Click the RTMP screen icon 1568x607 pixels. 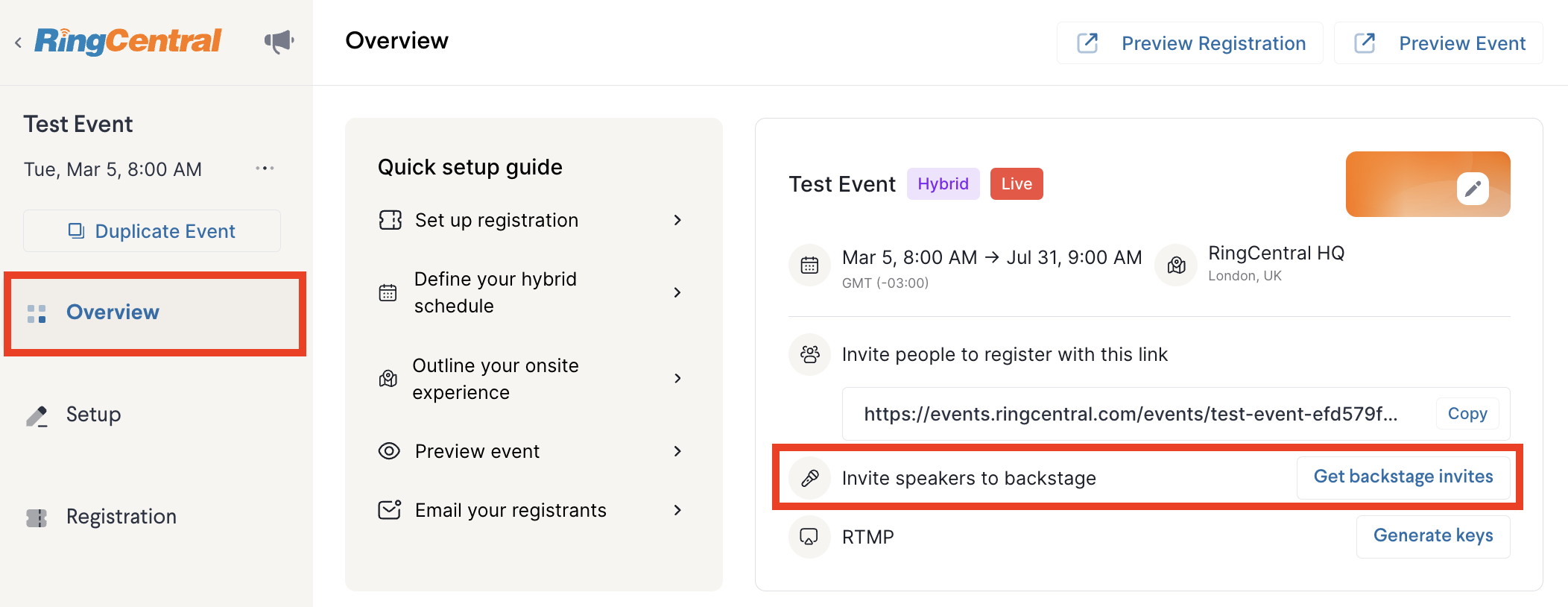tap(809, 537)
